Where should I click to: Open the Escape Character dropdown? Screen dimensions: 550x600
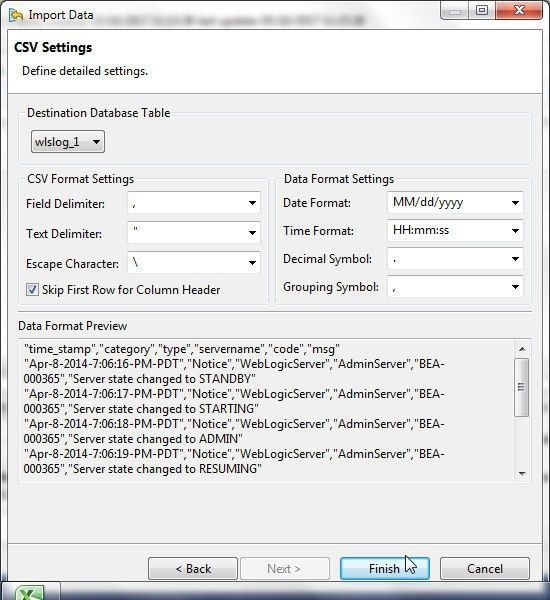(194, 262)
